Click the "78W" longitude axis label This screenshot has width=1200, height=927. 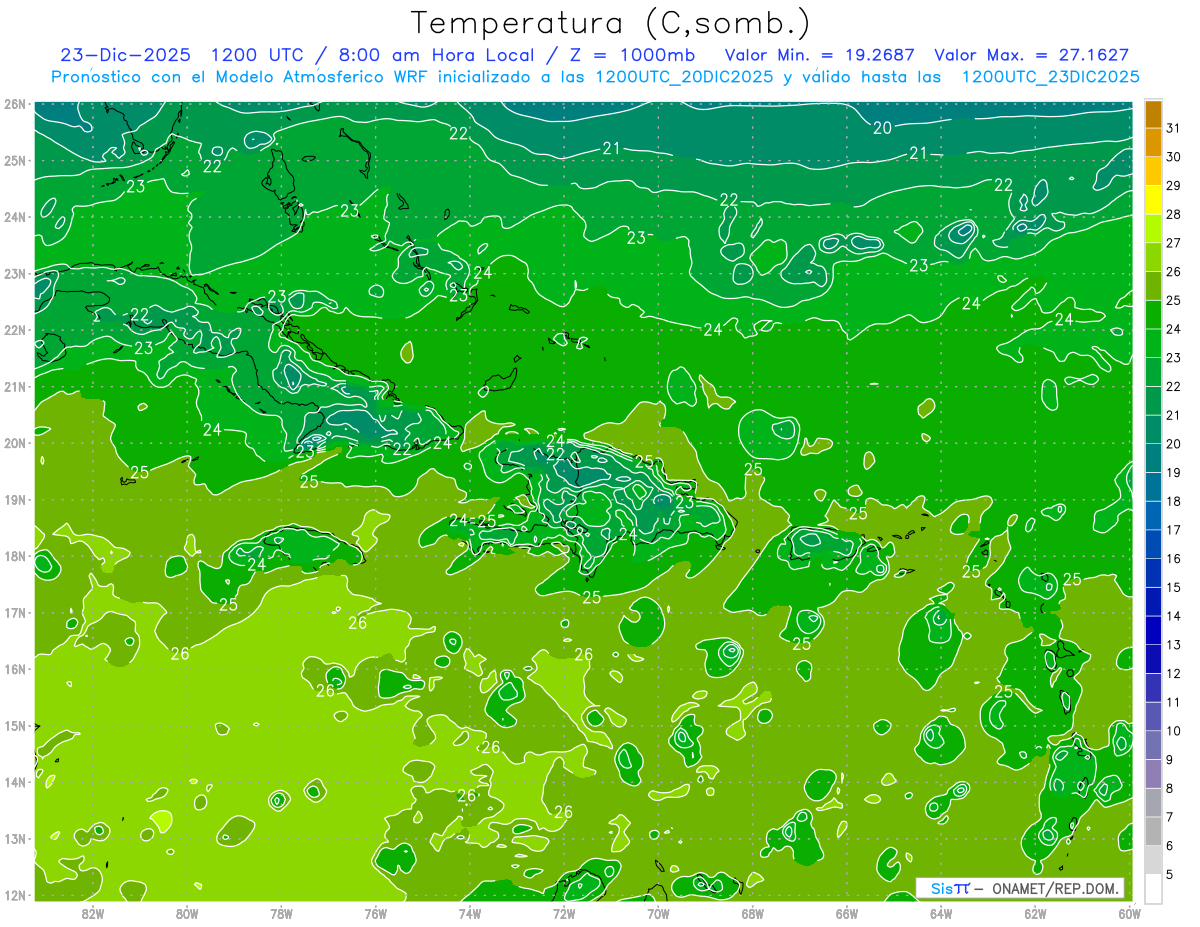point(281,913)
